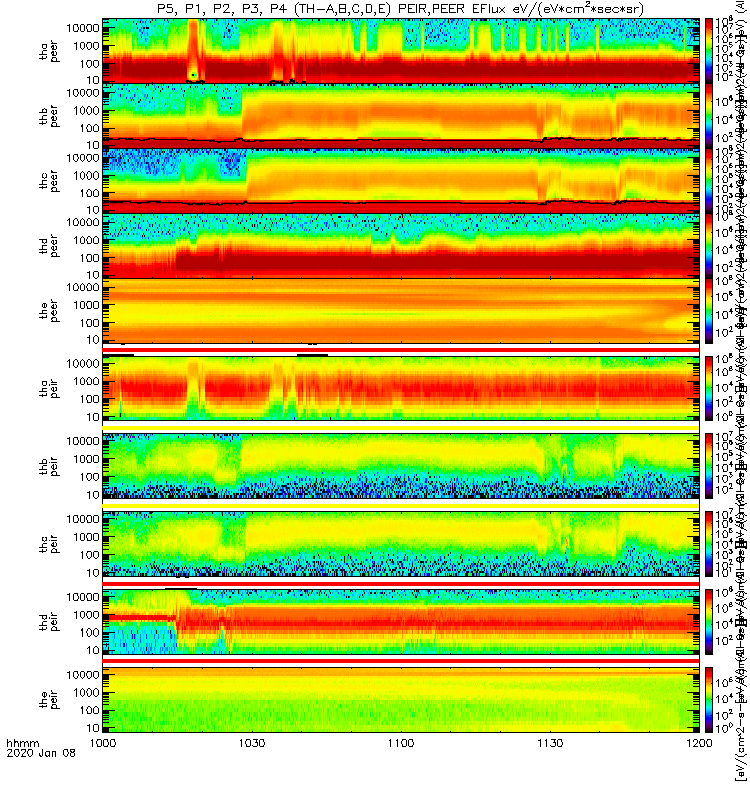Click the tha peir color scale bar

tap(709, 388)
